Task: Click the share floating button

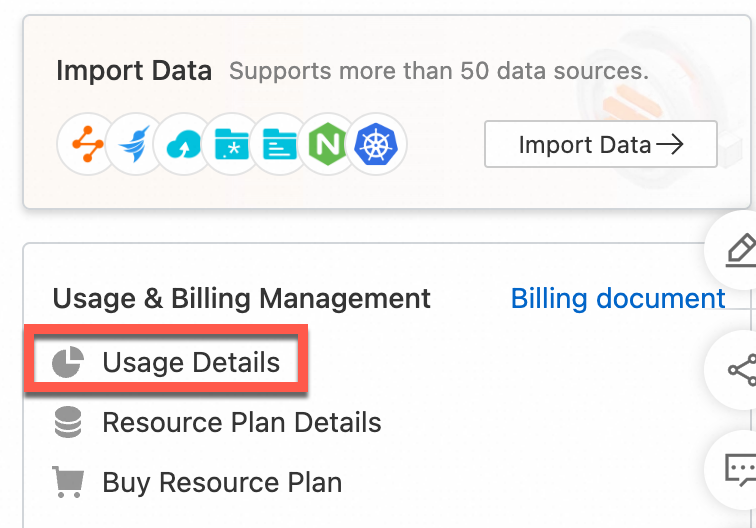Action: [x=740, y=370]
